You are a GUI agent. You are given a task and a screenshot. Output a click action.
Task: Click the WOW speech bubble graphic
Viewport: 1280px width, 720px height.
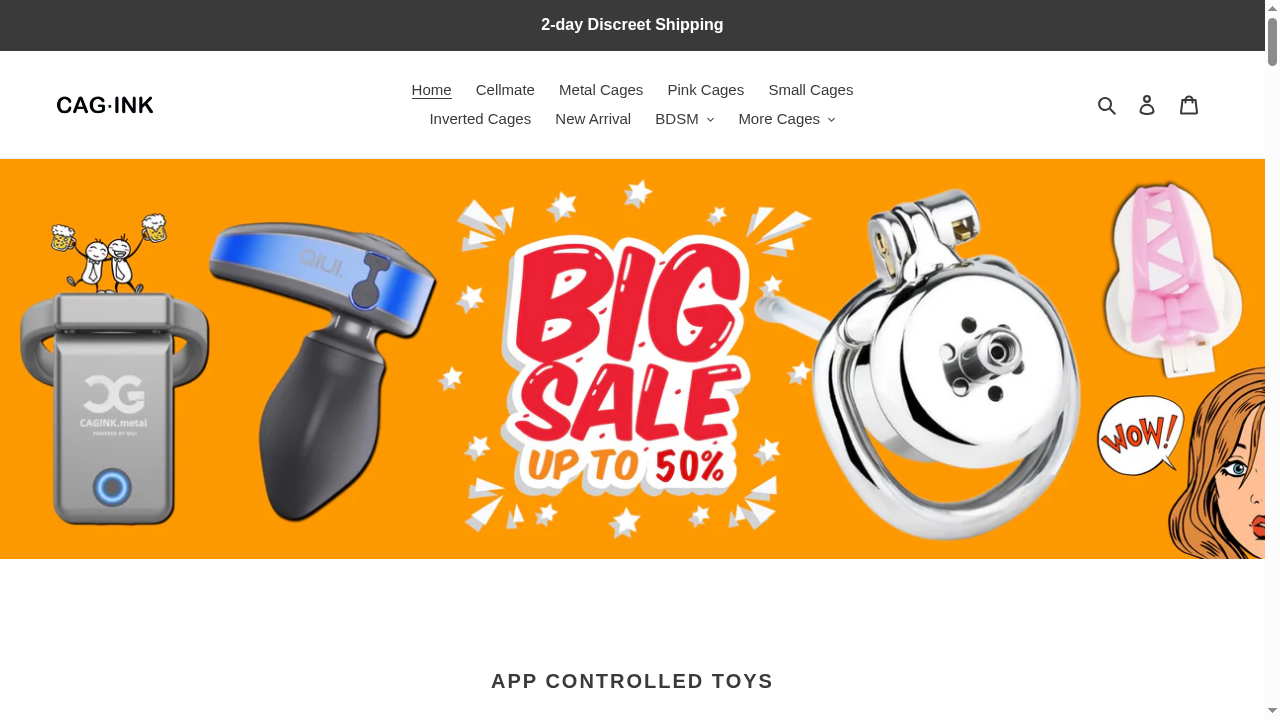(x=1140, y=435)
